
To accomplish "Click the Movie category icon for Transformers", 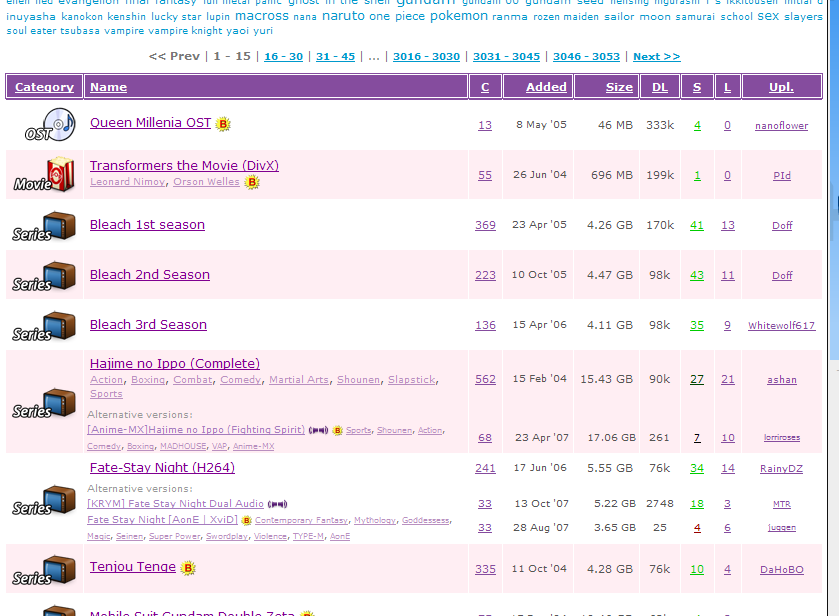I will point(44,175).
